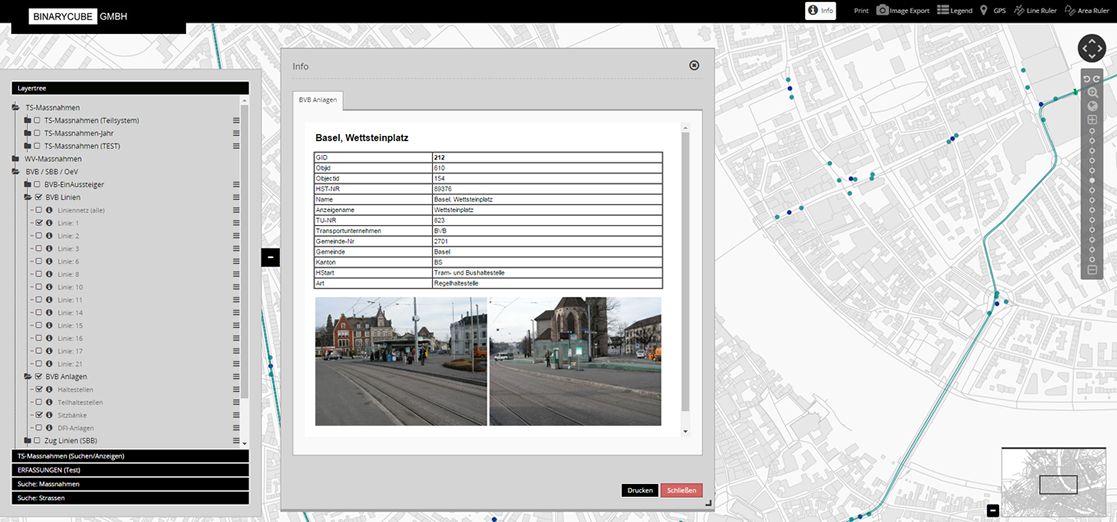Viewport: 1117px width, 522px height.
Task: Click Print in the top toolbar
Action: tap(860, 11)
